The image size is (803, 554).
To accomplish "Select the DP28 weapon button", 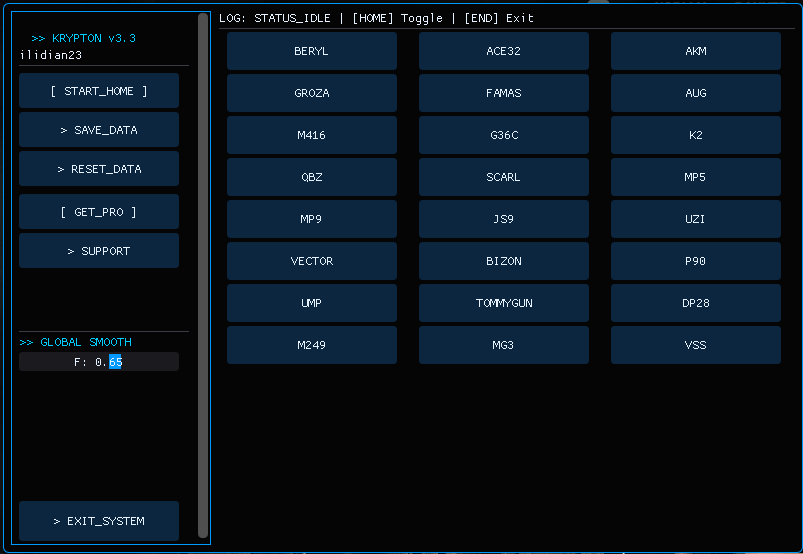I will pyautogui.click(x=696, y=303).
